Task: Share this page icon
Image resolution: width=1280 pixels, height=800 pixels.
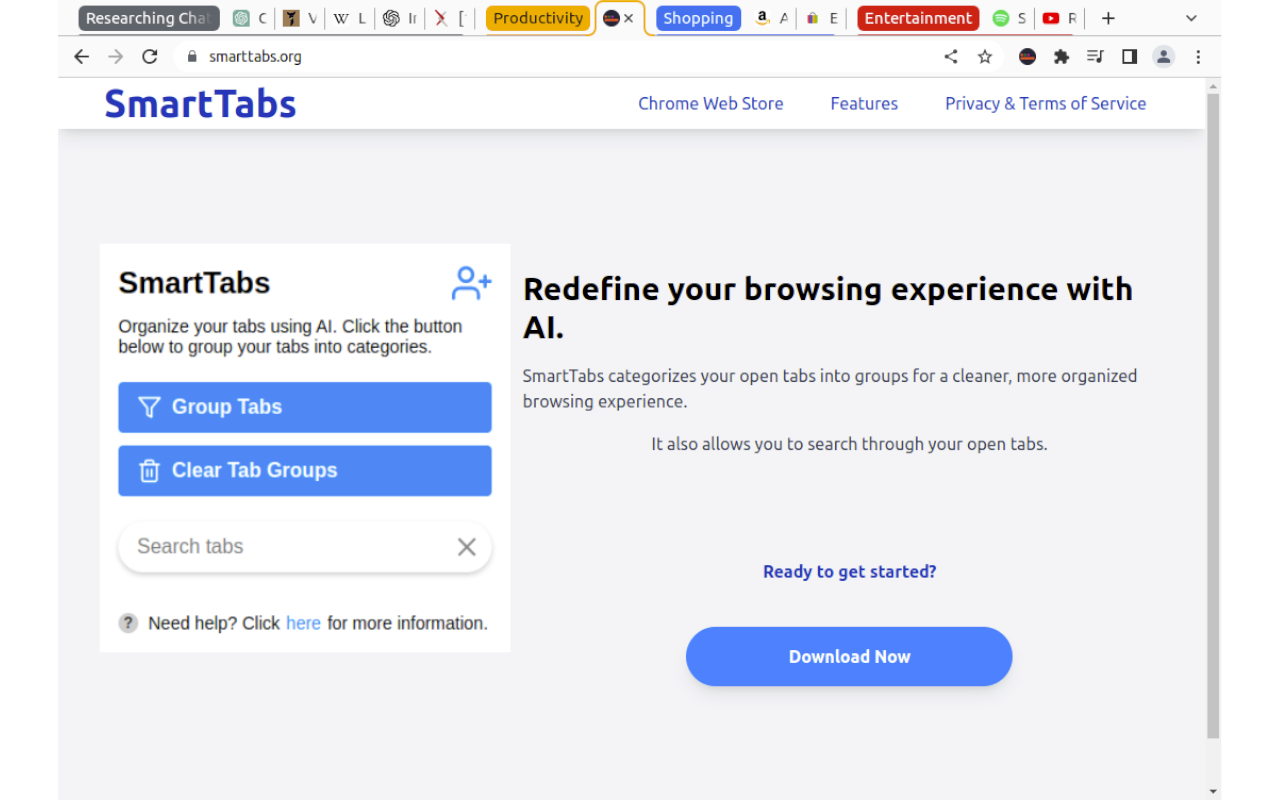Action: coord(951,57)
